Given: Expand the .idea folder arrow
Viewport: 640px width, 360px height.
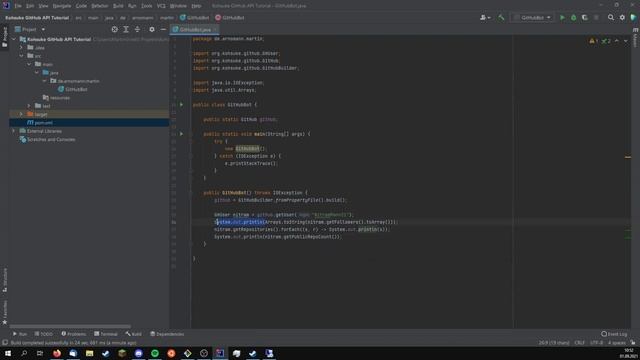Looking at the screenshot, I should pyautogui.click(x=21, y=47).
